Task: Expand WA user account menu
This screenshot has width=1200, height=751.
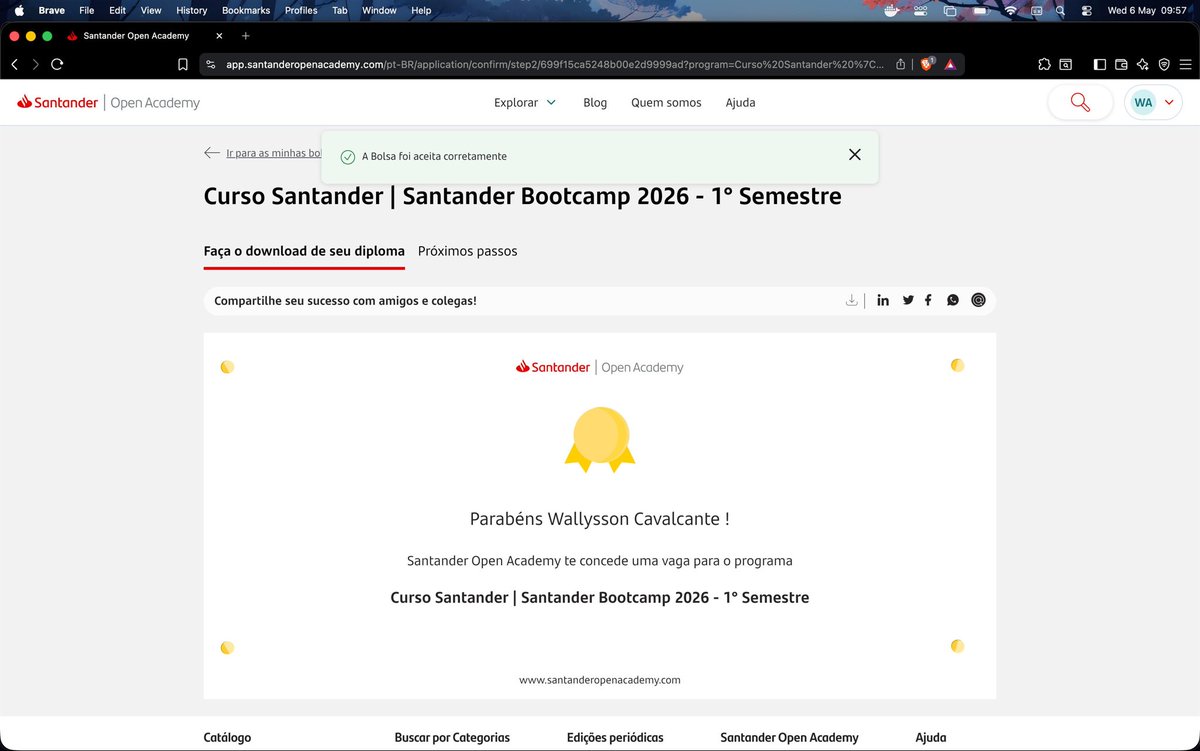Action: pyautogui.click(x=1154, y=102)
